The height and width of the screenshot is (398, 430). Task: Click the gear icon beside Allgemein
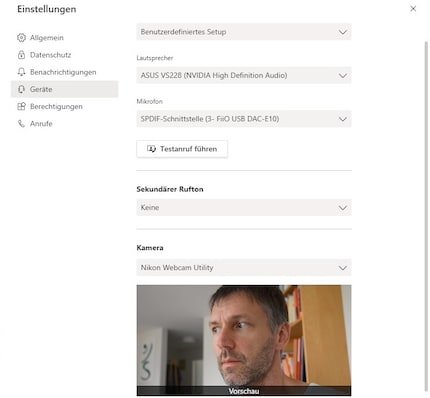coord(21,38)
